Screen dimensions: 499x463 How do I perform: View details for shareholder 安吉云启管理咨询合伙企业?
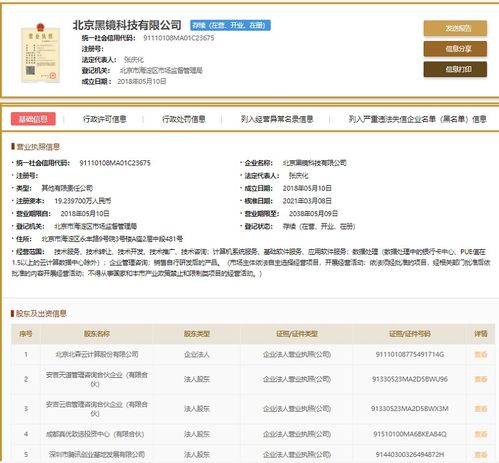pyautogui.click(x=480, y=409)
